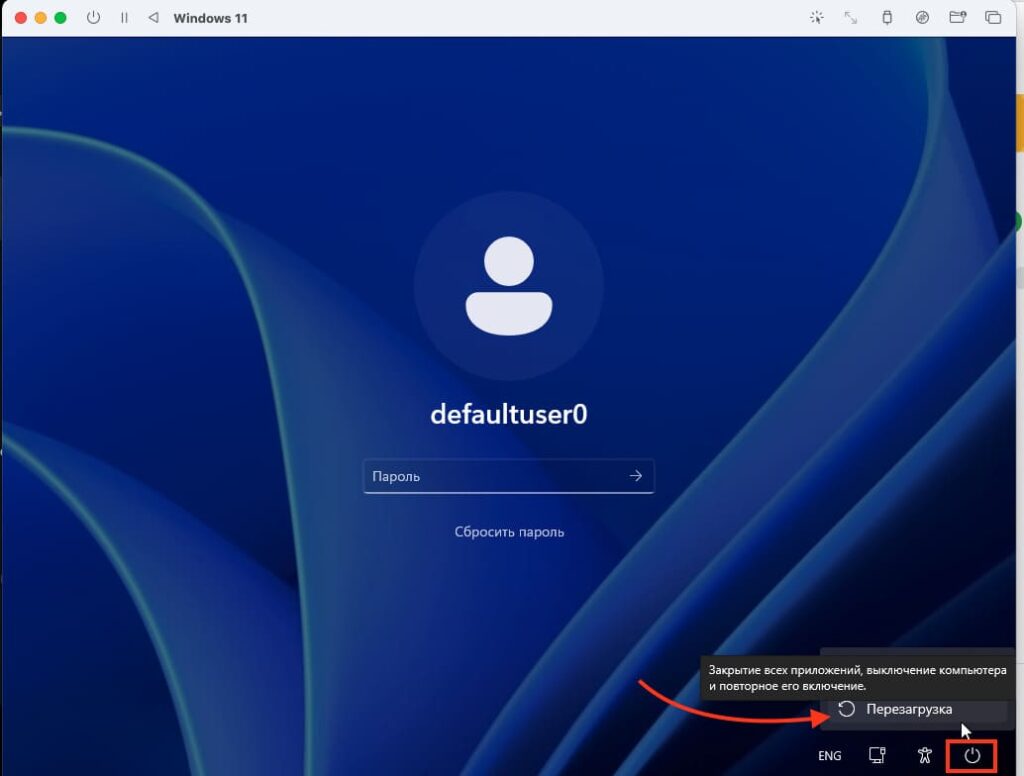Click the Windows power button on login screen
The height and width of the screenshot is (776, 1024).
[972, 756]
